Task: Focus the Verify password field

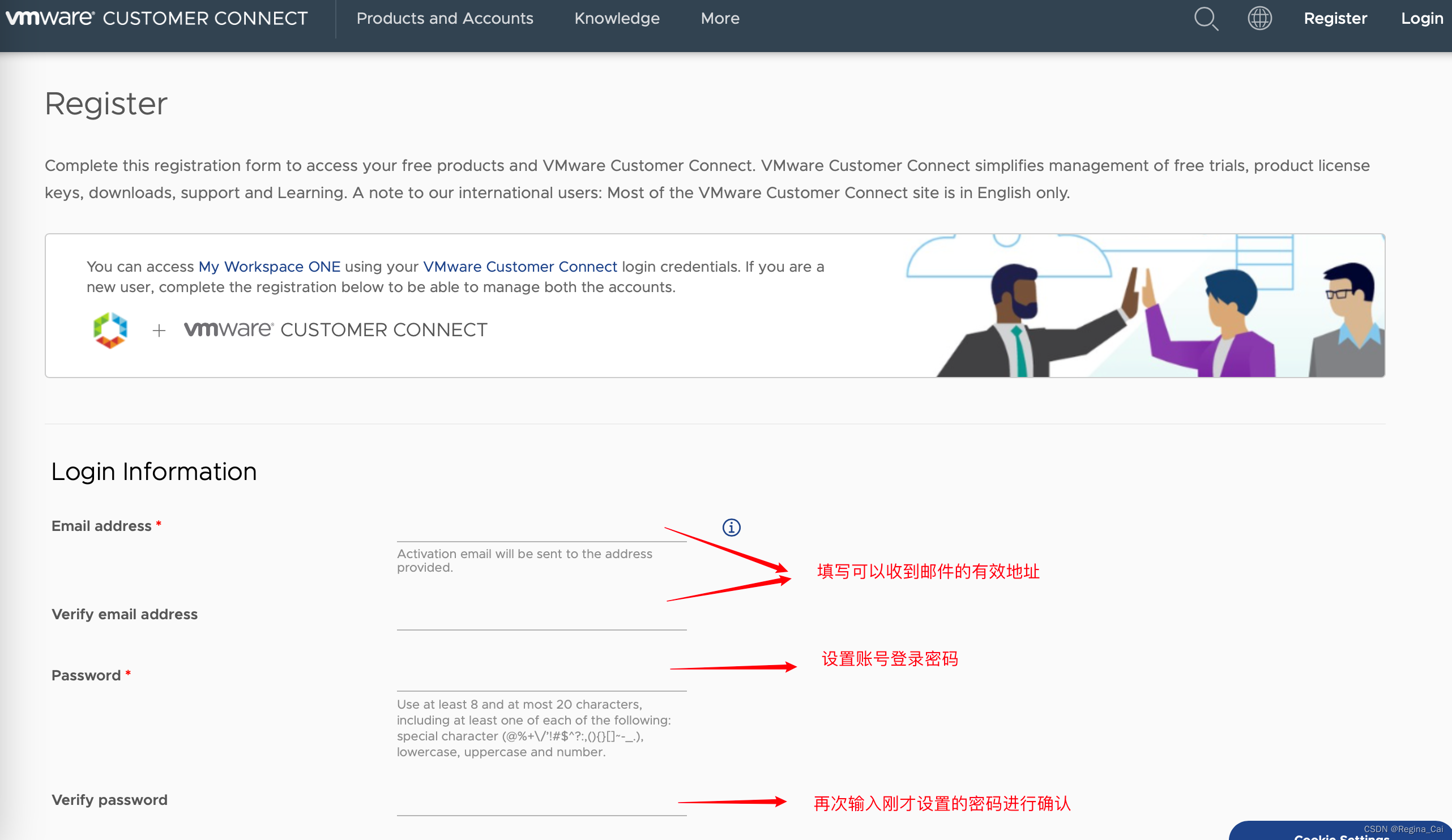Action: pos(541,802)
